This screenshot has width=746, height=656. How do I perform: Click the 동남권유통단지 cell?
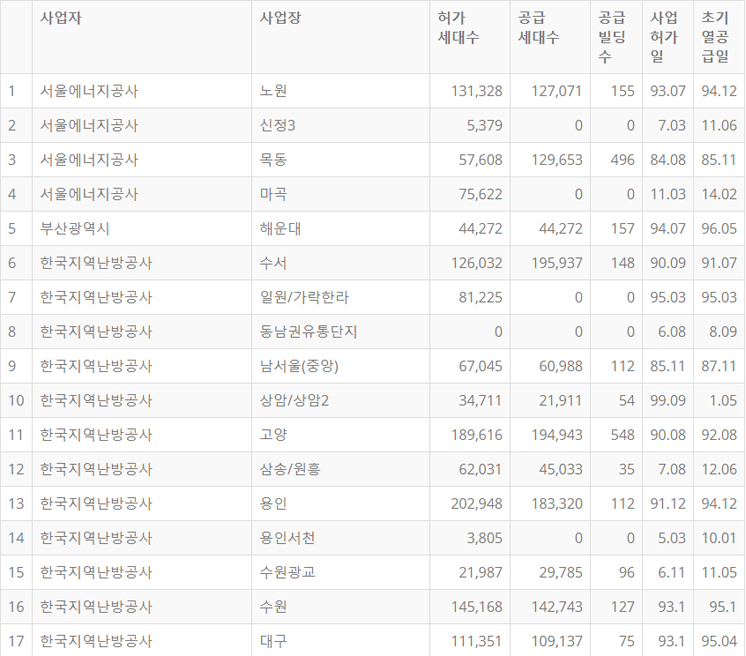[x=308, y=331]
